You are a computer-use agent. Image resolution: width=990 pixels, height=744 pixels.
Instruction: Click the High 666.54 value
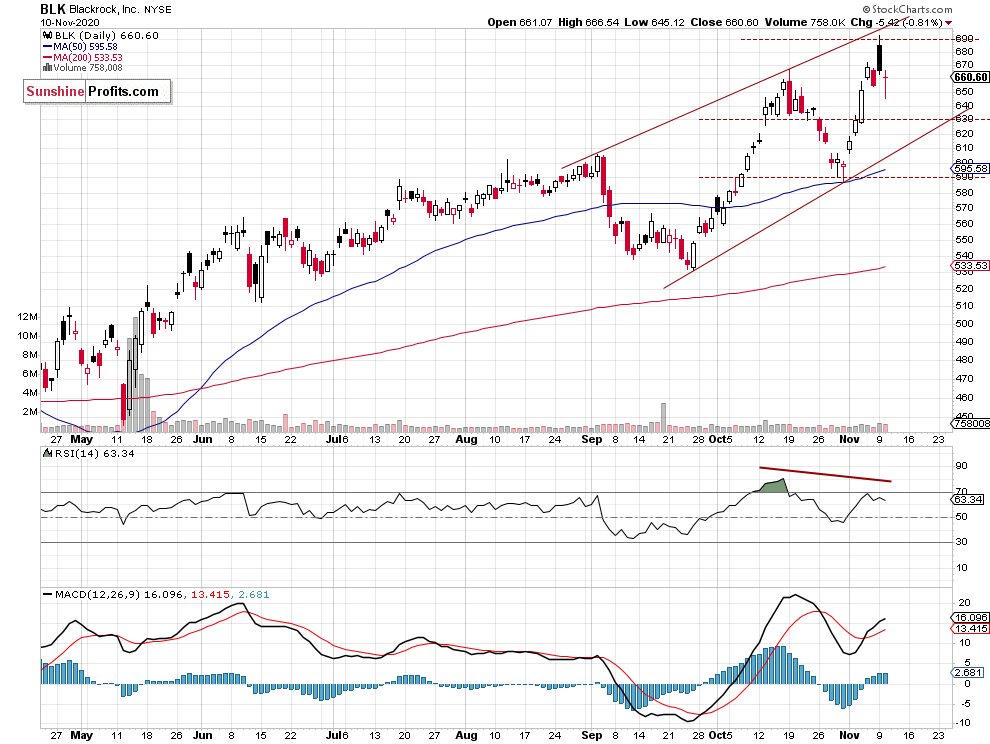point(587,22)
